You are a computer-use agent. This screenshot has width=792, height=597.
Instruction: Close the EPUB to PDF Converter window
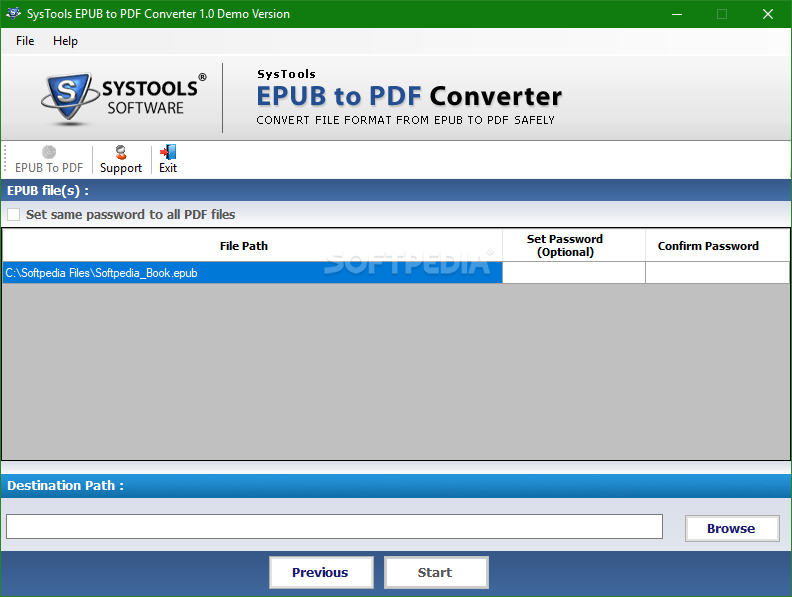pos(768,14)
